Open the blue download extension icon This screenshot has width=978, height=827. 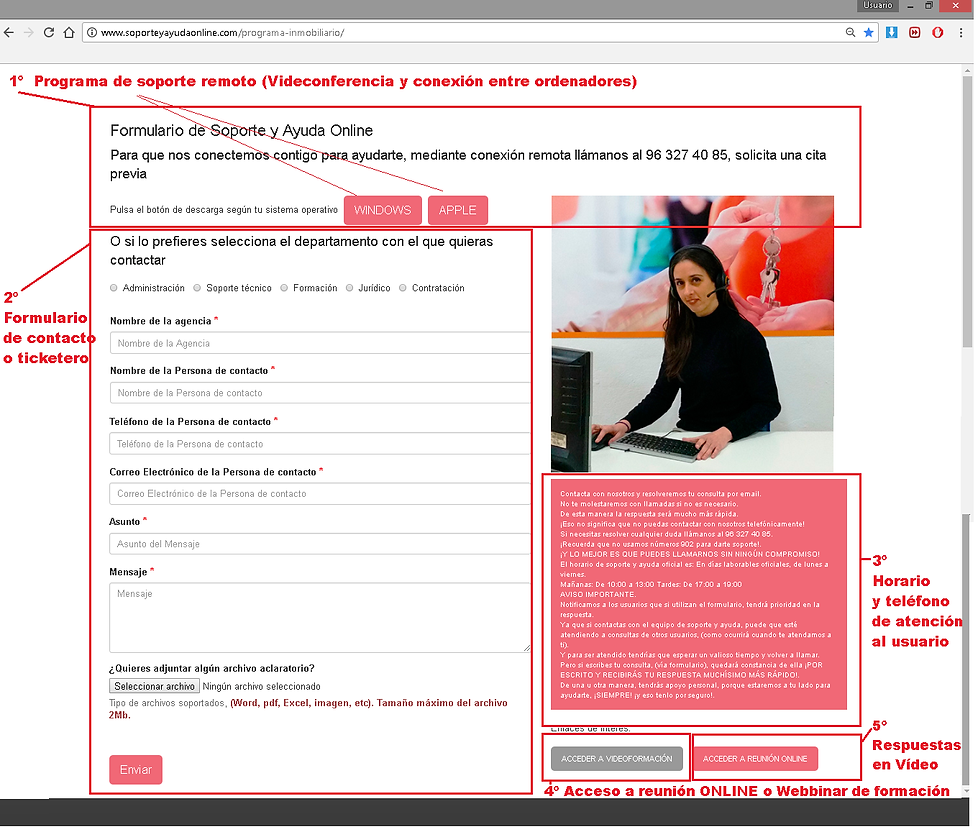892,32
